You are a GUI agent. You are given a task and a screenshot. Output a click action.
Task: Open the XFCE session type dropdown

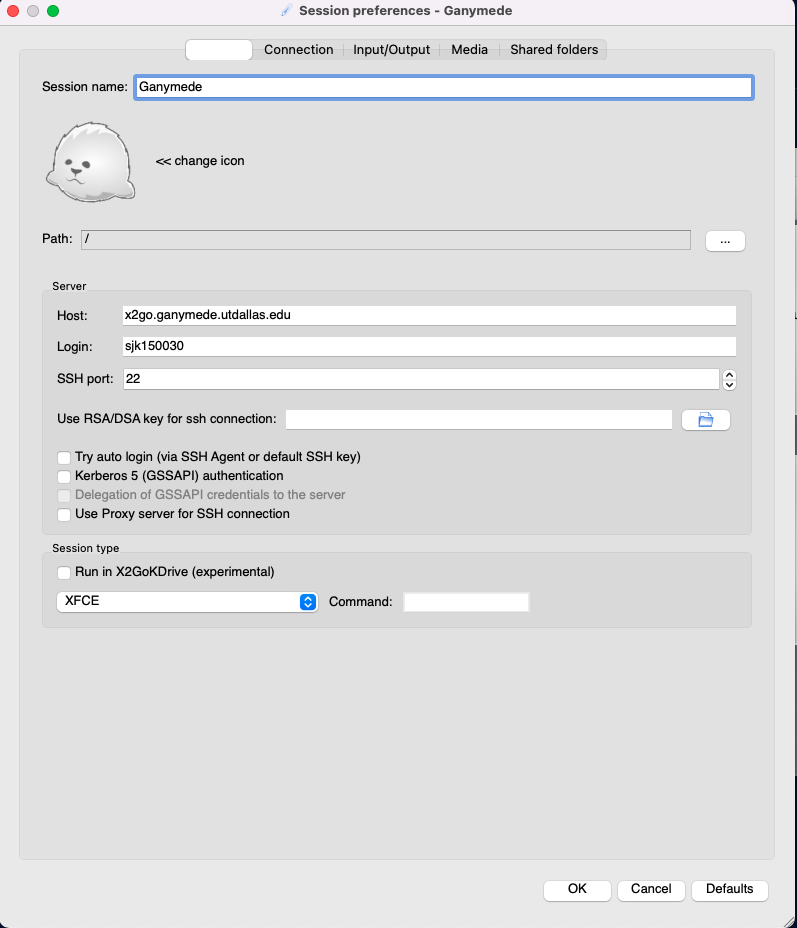click(187, 601)
